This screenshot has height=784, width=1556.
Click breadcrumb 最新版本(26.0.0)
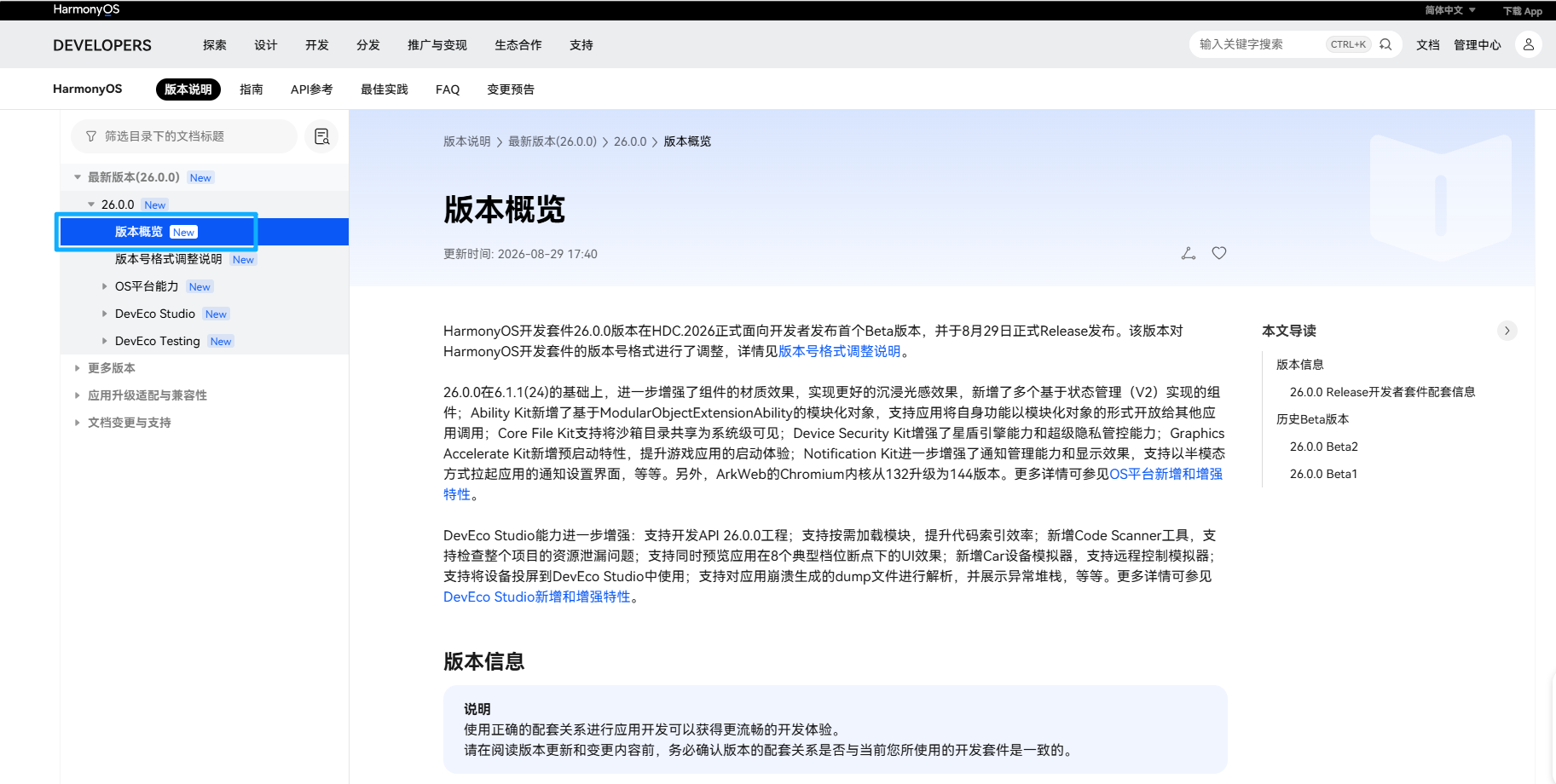(x=552, y=141)
